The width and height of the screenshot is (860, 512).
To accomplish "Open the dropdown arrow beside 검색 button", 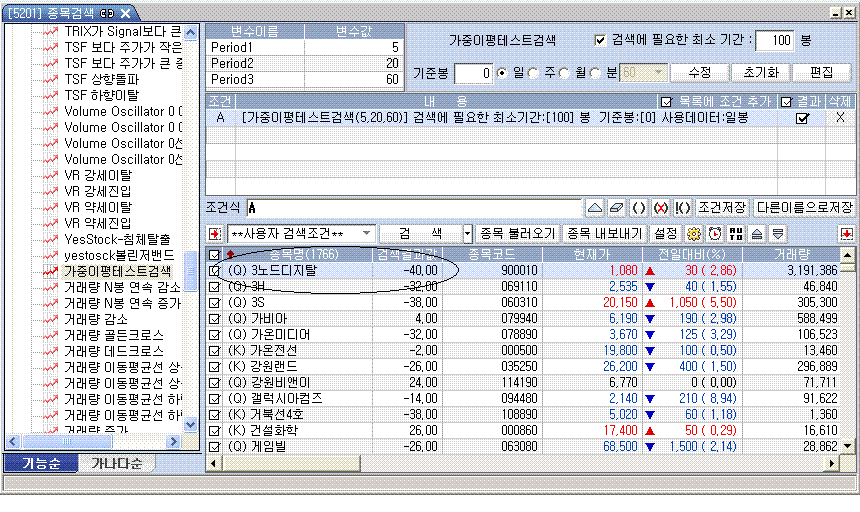I will click(466, 233).
